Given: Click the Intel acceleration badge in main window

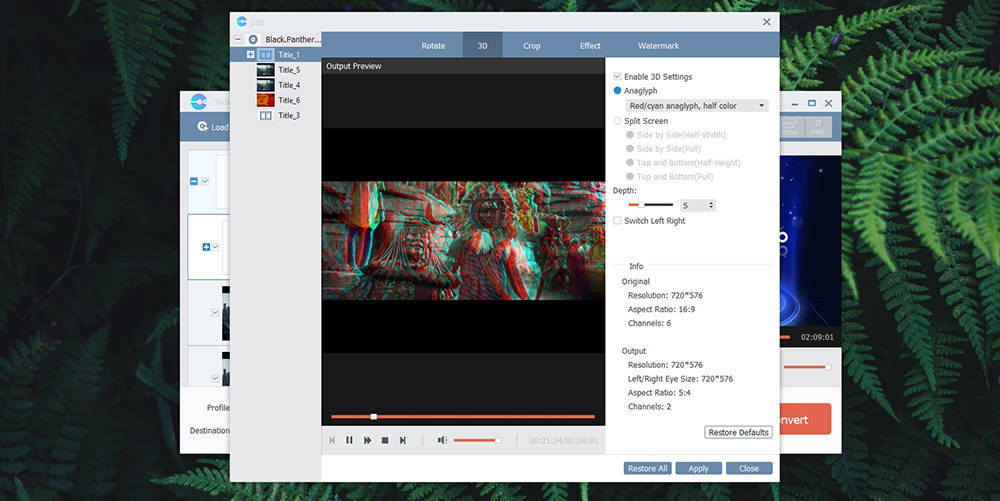Looking at the screenshot, I should tap(790, 127).
